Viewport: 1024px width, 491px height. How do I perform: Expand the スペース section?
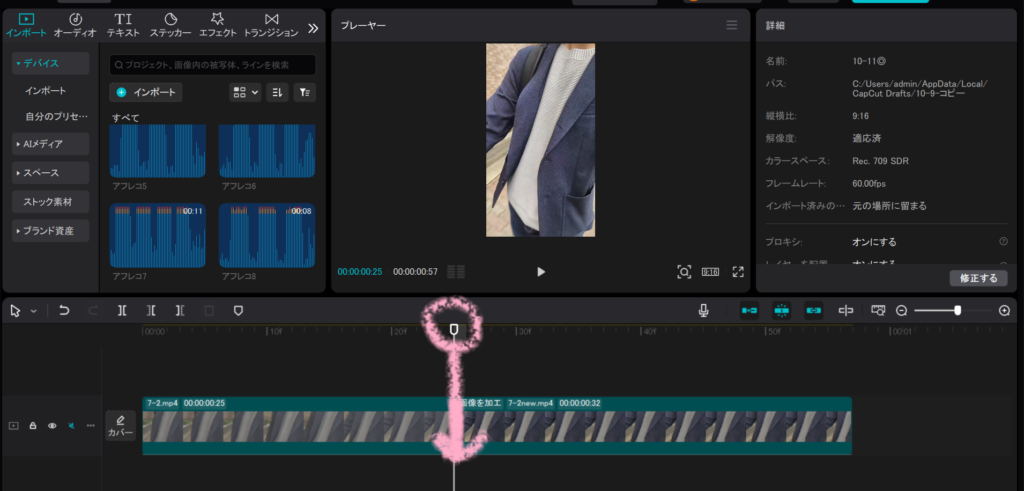pos(50,173)
